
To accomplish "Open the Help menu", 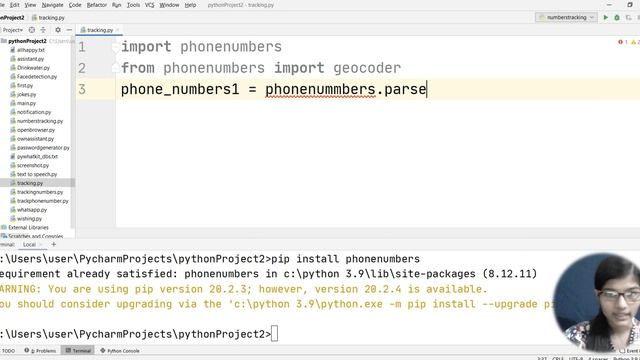I will click(190, 5).
